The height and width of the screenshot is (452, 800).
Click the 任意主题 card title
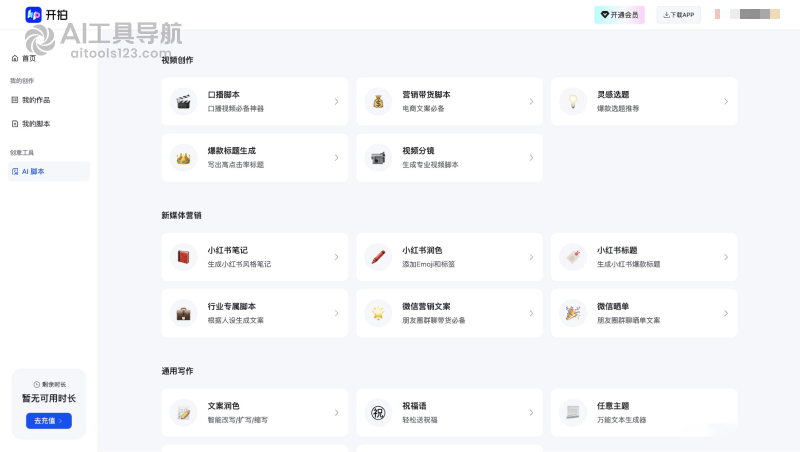point(613,406)
